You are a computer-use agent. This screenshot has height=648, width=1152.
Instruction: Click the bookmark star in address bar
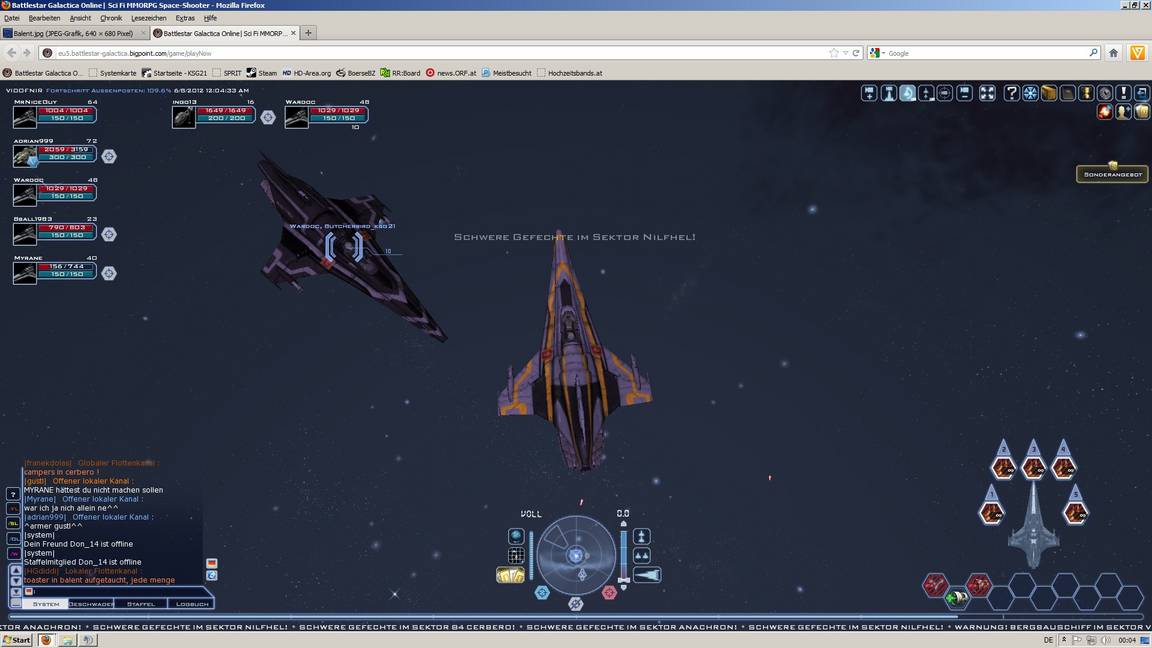click(834, 53)
